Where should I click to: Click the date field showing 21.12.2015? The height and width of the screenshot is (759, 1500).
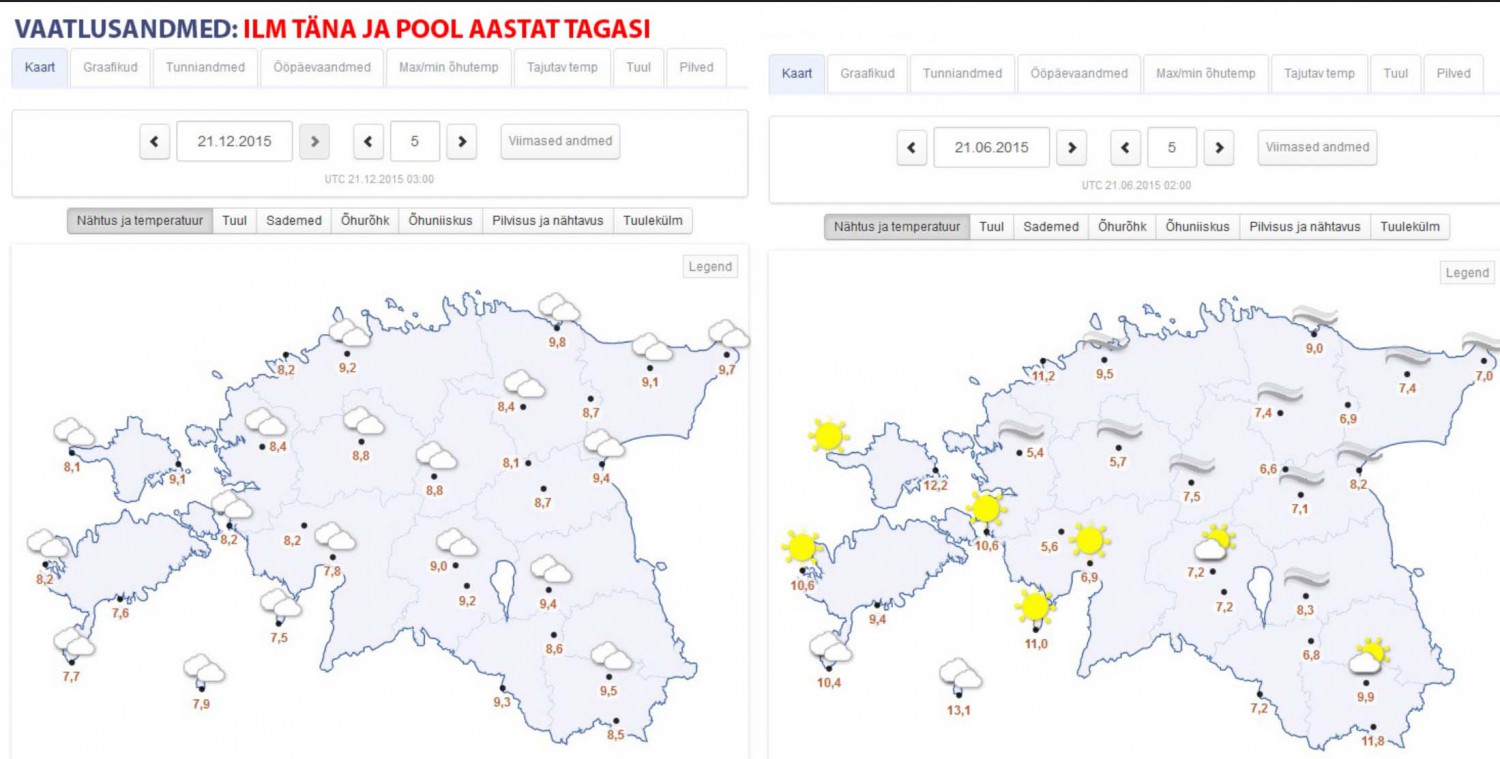235,142
